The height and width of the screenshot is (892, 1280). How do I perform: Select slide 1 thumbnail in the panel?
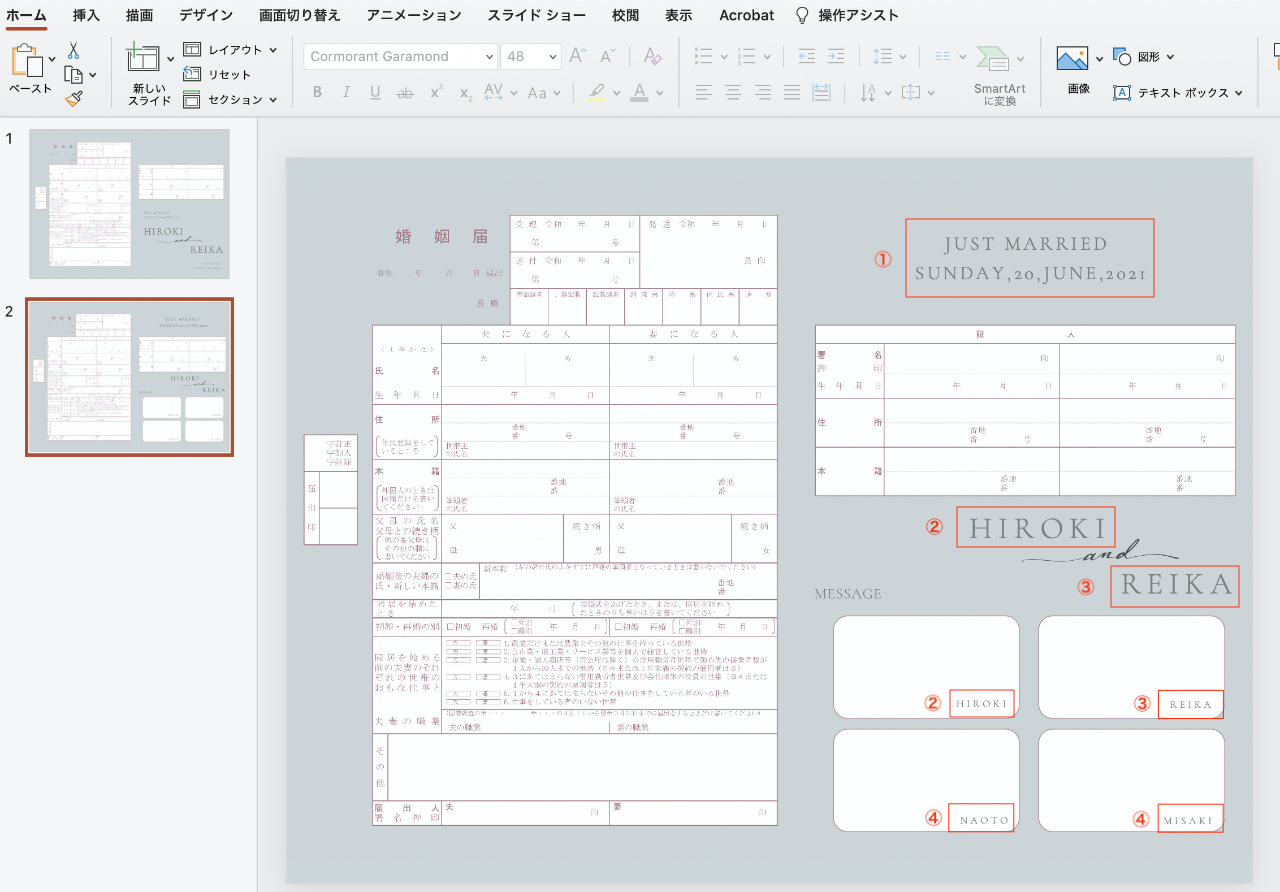[x=129, y=204]
